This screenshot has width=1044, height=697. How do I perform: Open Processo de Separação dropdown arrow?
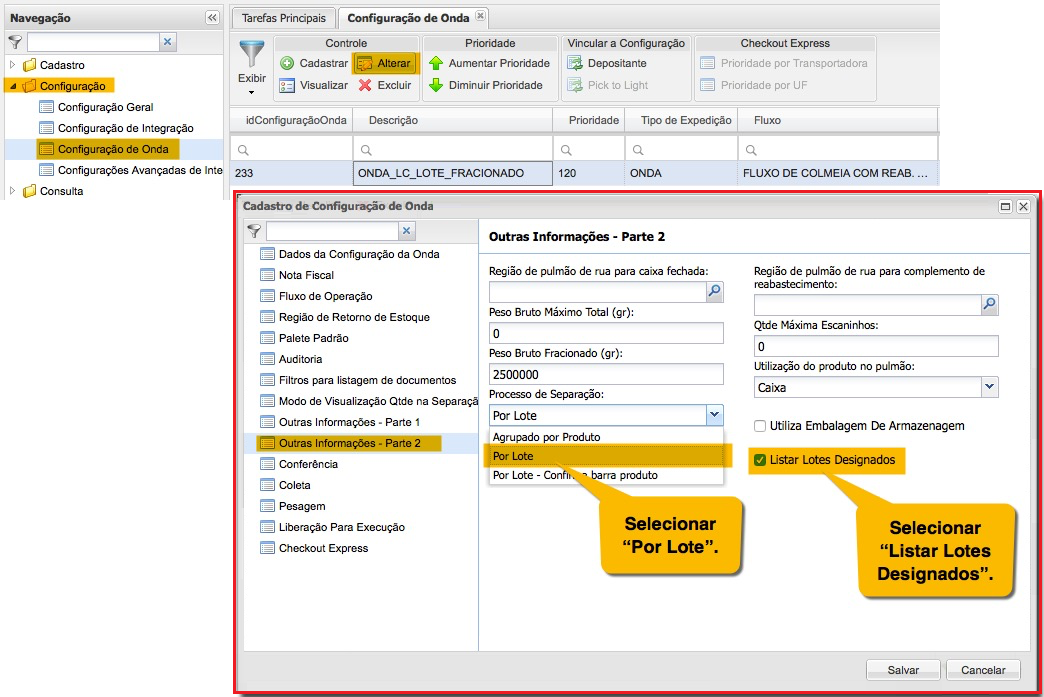[714, 415]
